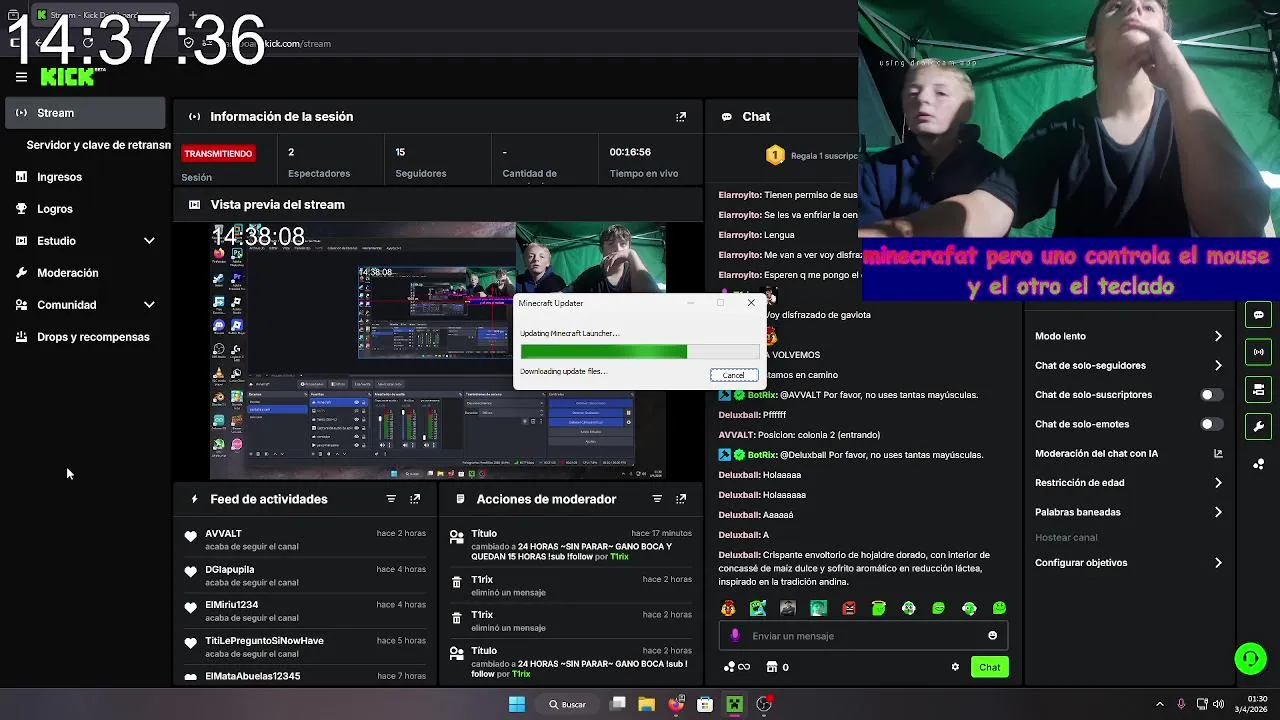Viewport: 1280px width, 720px height.
Task: Pop out the Acciones de moderador panel
Action: 681,499
